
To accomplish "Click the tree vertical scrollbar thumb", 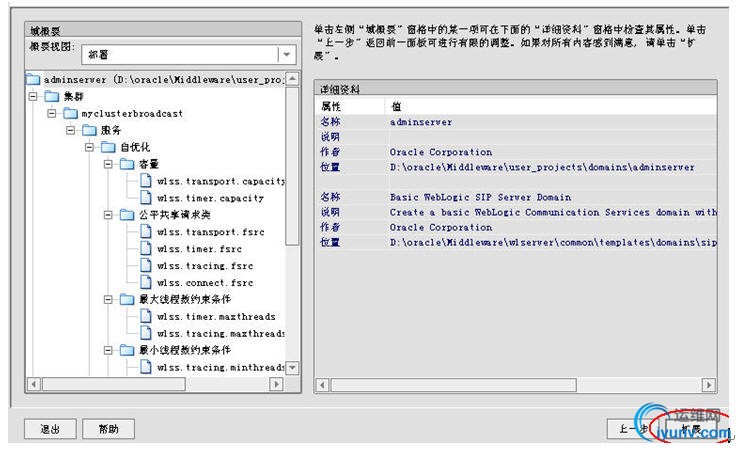I will click(292, 165).
